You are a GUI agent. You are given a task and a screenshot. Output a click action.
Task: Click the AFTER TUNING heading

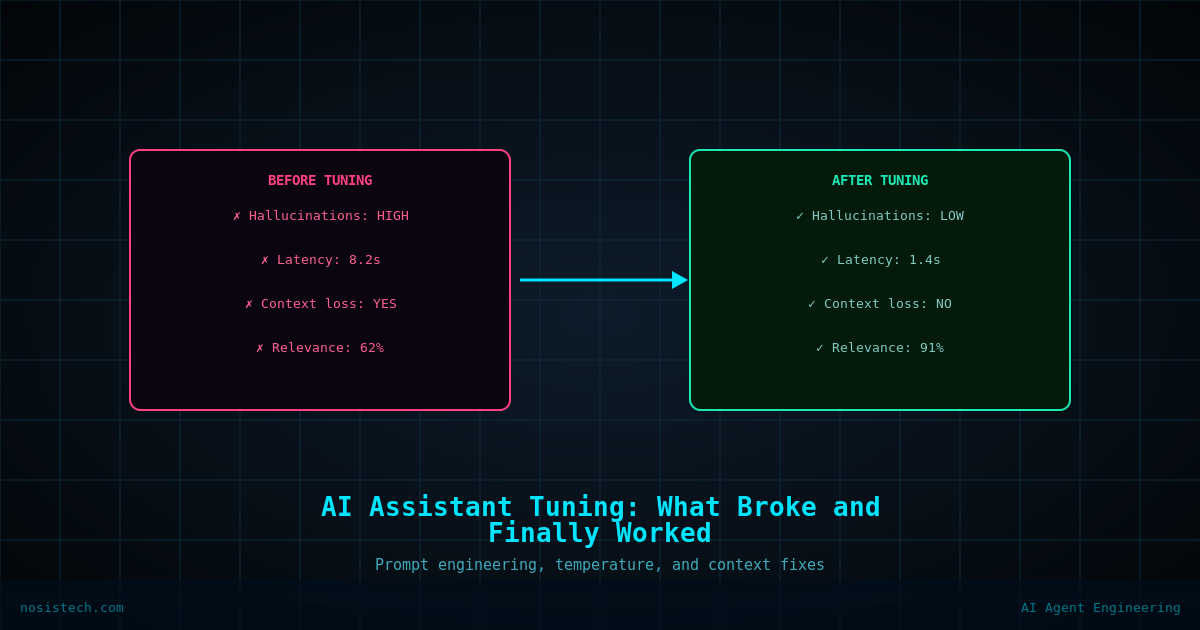click(x=880, y=181)
